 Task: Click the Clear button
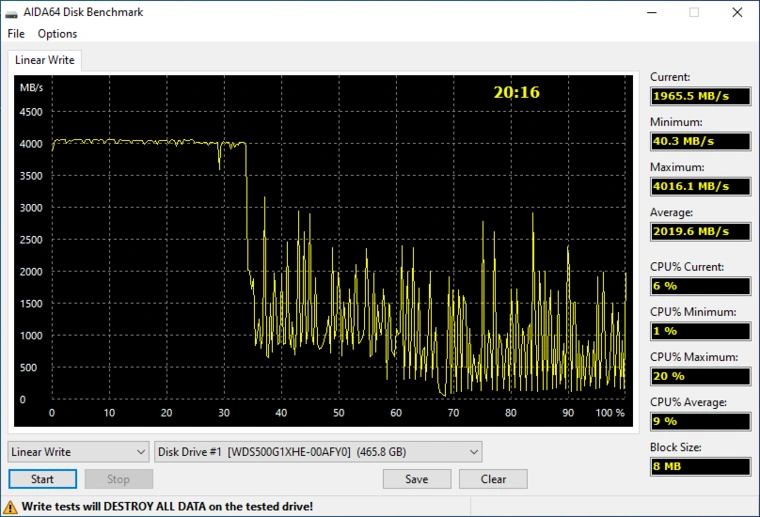coord(493,479)
